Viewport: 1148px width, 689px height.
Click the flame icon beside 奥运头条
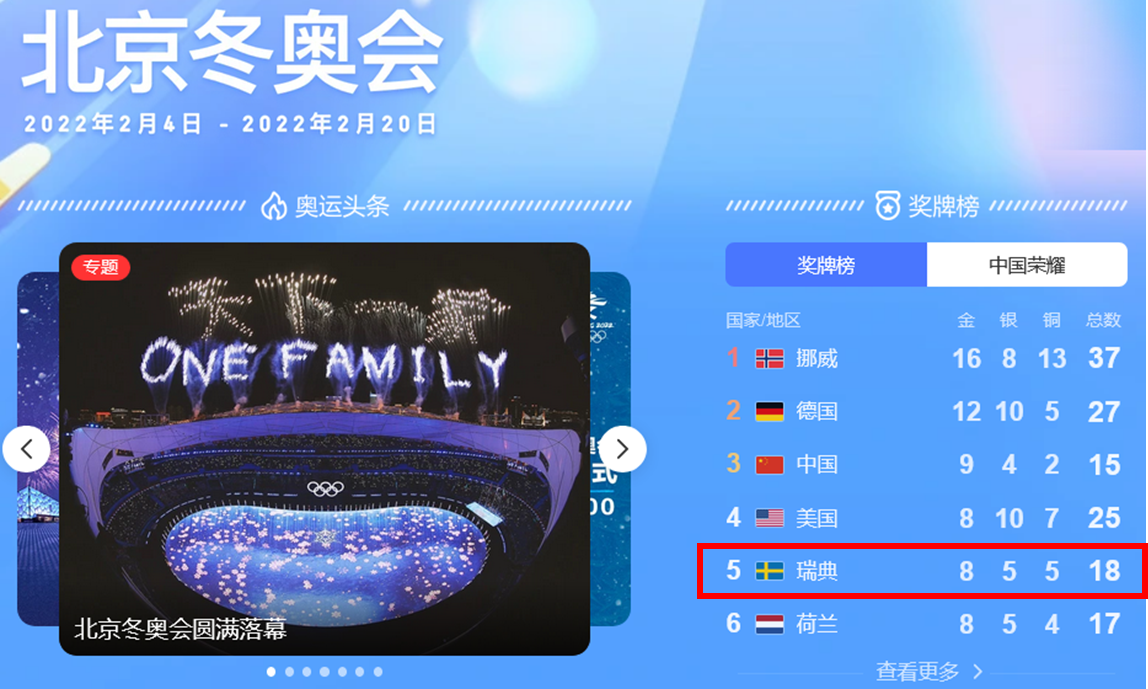click(x=274, y=206)
